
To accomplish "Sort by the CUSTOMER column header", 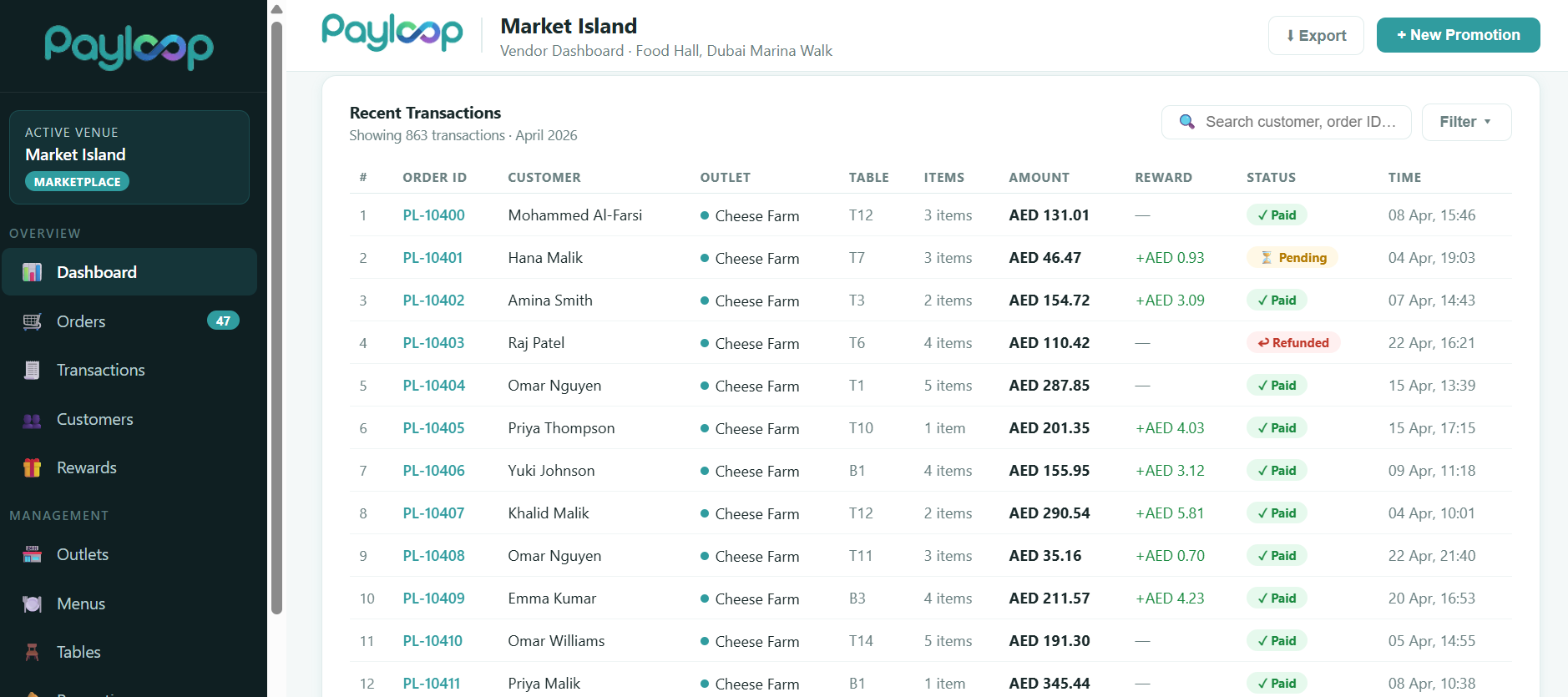I will pyautogui.click(x=544, y=177).
